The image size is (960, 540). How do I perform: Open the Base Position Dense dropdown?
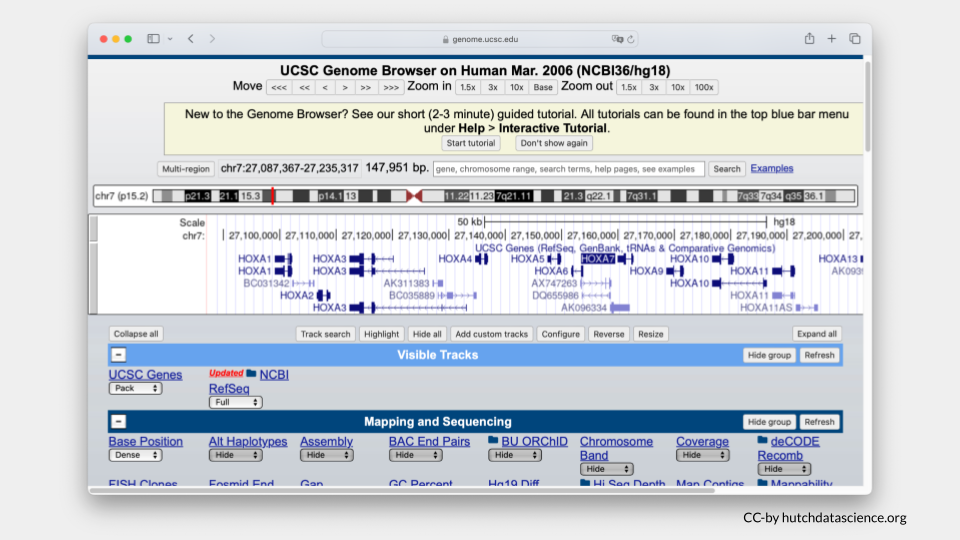coord(135,455)
